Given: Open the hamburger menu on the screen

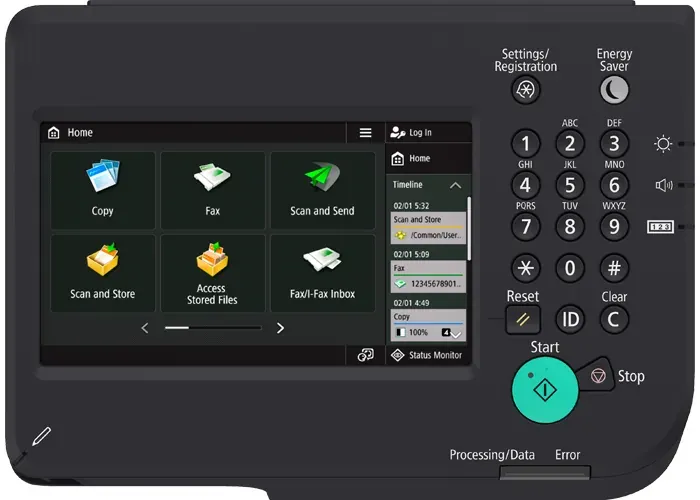Looking at the screenshot, I should pos(366,133).
